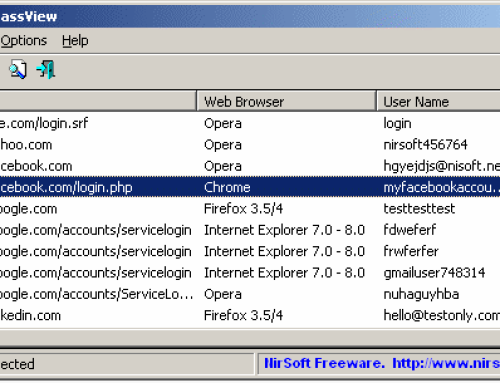Select the hgyejdjs@nisoft user name cell
This screenshot has width=500, height=383.
click(x=442, y=166)
